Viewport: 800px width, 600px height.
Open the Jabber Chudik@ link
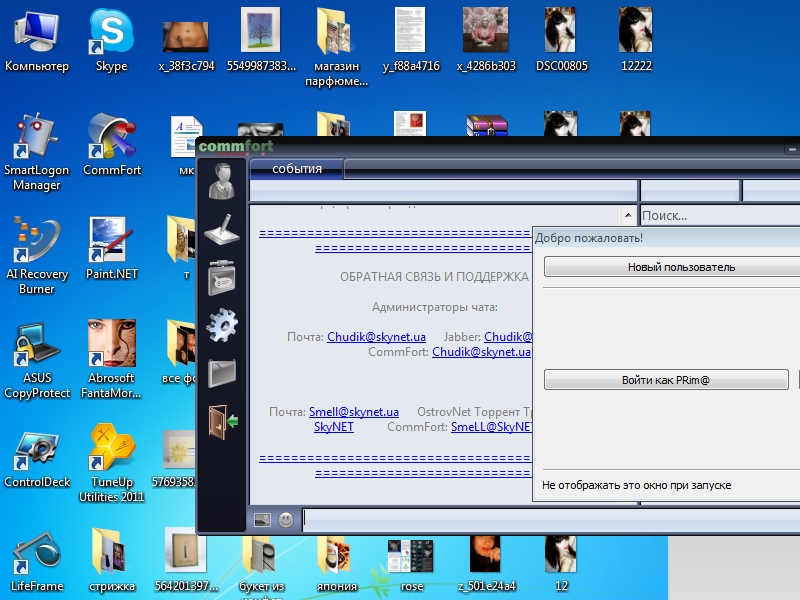[508, 337]
